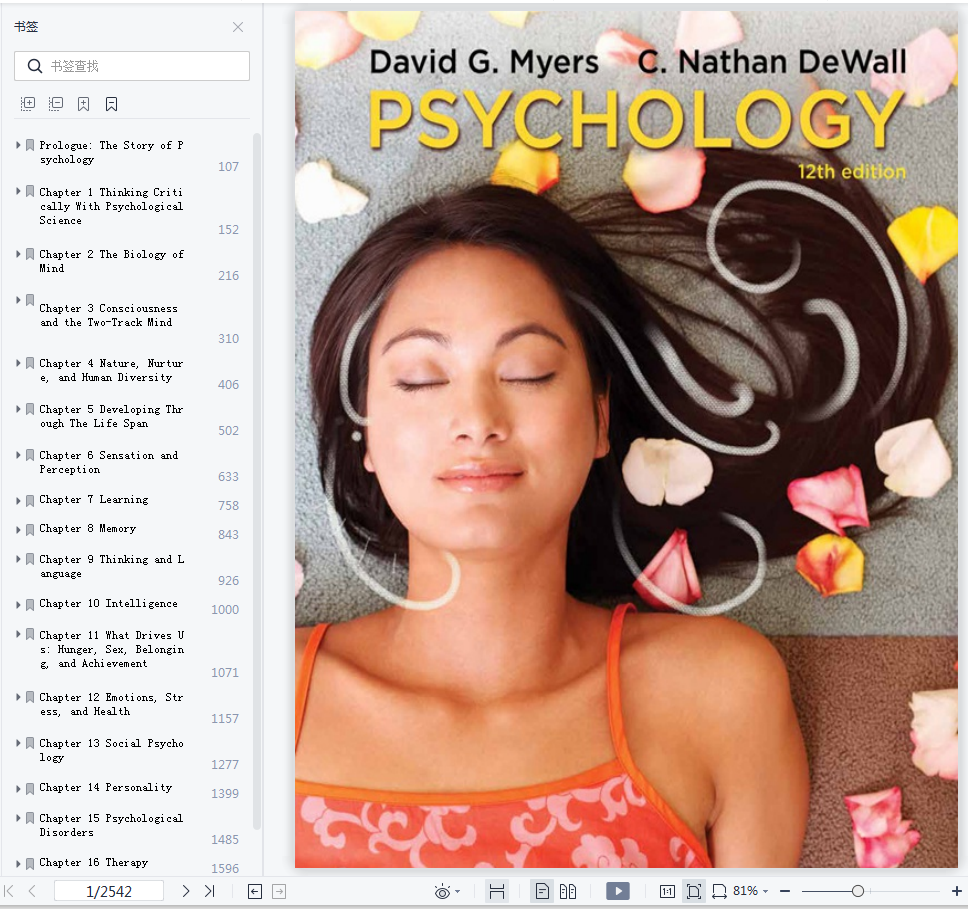Focus the 书签查找 bookmark search box

(x=132, y=66)
